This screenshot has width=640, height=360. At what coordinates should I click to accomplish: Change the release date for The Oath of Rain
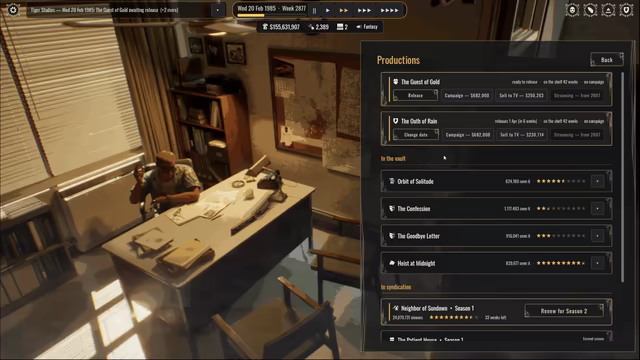coord(416,135)
